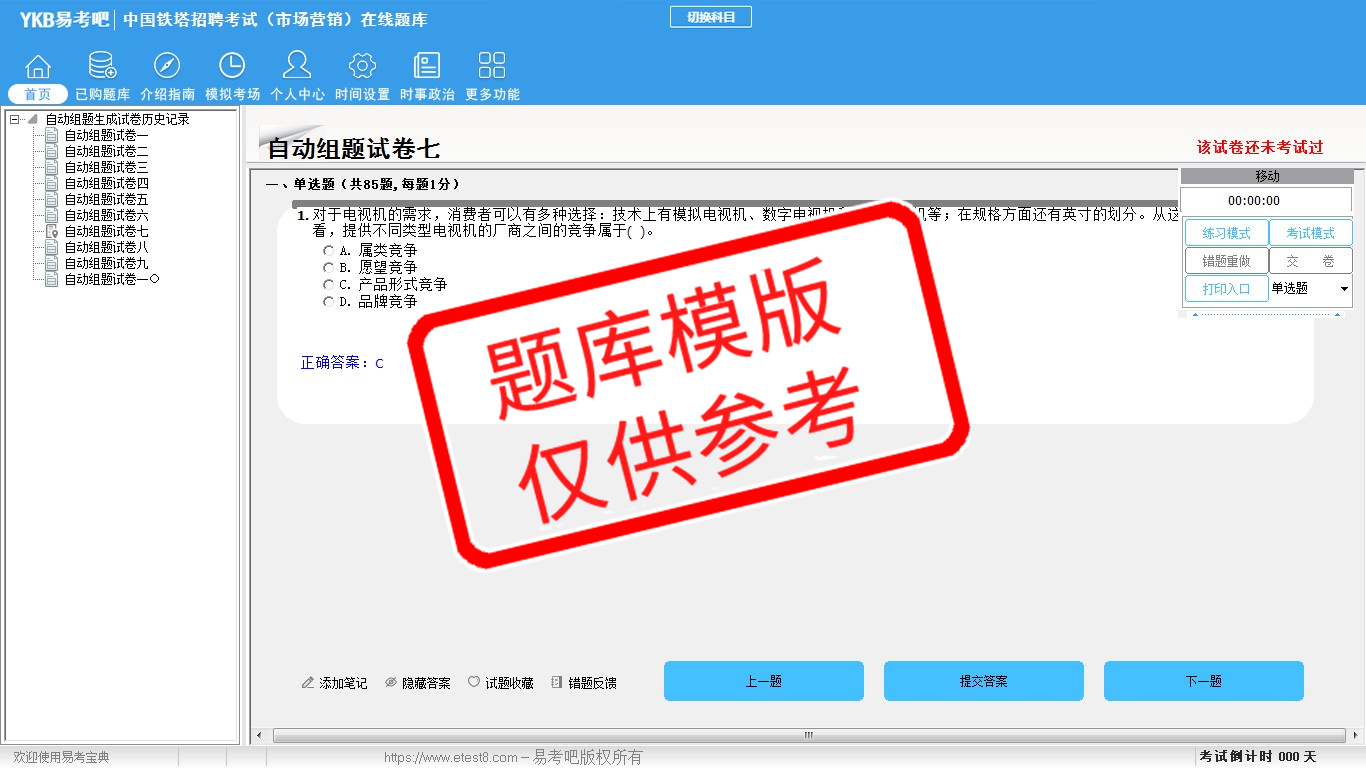This screenshot has height=768, width=1366.
Task: Click the etest8.com link in status bar
Action: click(x=513, y=757)
